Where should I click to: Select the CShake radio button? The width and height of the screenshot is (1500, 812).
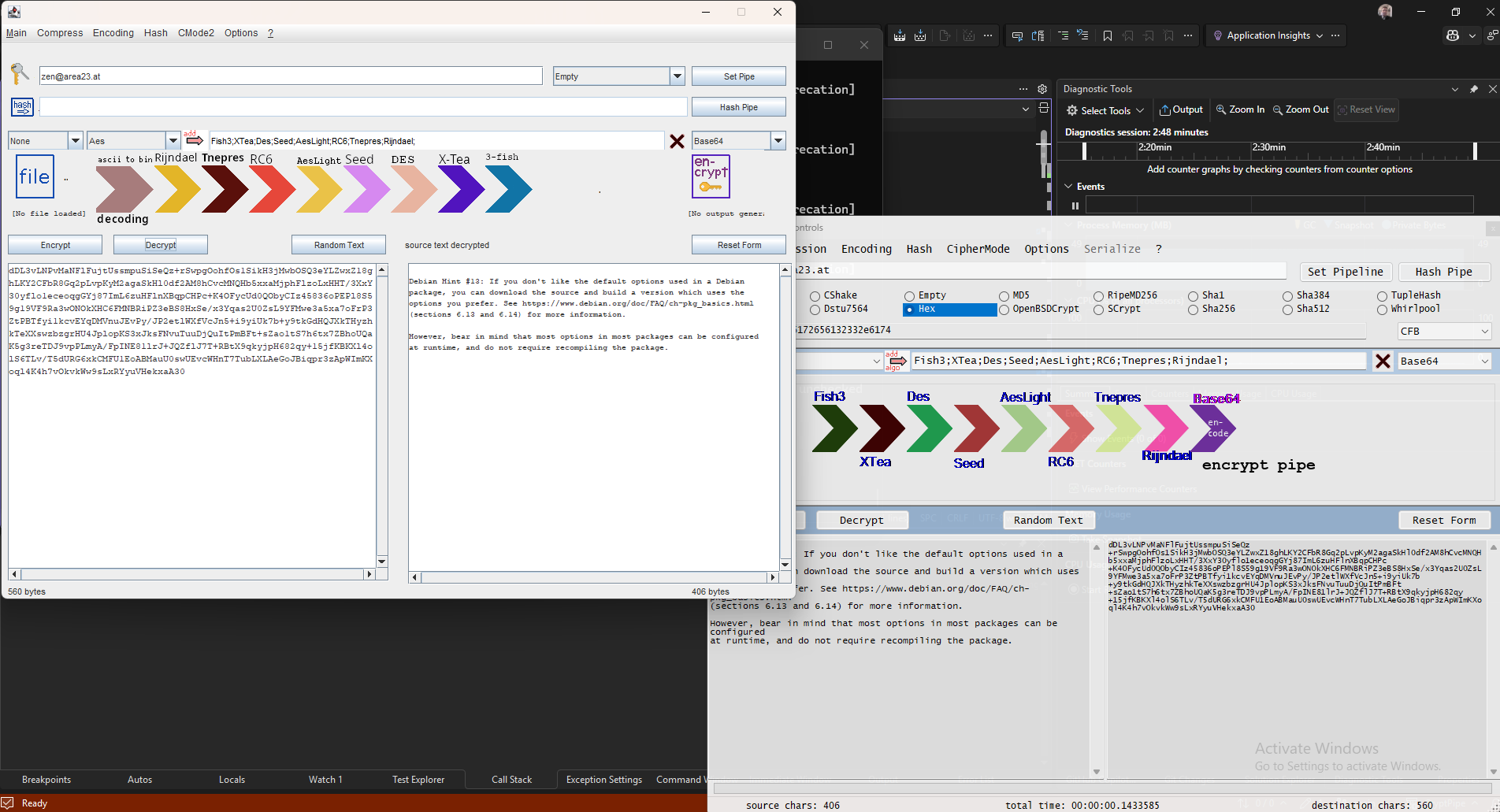tap(815, 296)
